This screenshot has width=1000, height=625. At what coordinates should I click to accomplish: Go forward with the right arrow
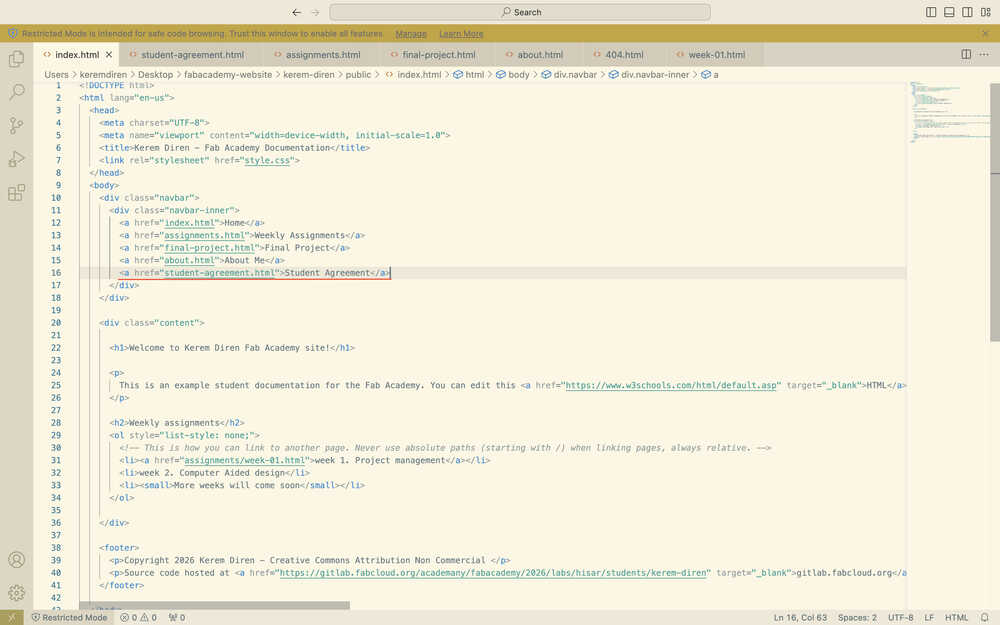pos(315,12)
